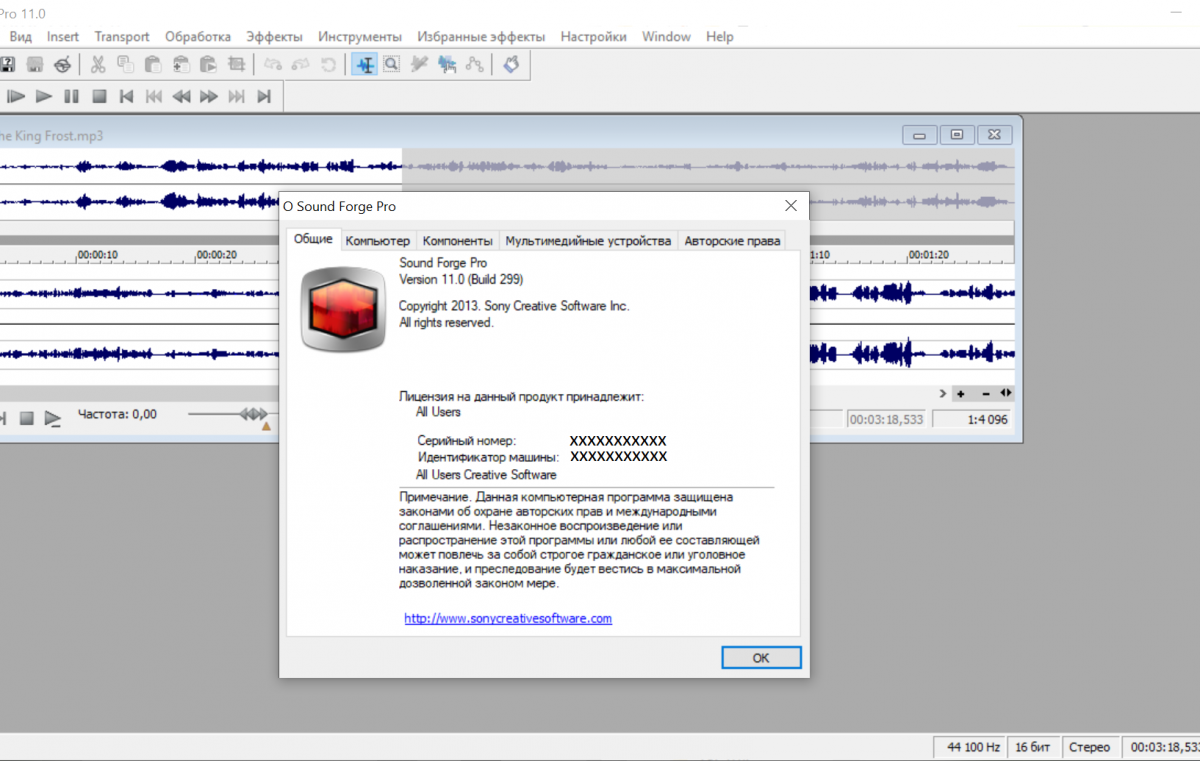
Task: Click the Redo arrow icon
Action: click(300, 65)
